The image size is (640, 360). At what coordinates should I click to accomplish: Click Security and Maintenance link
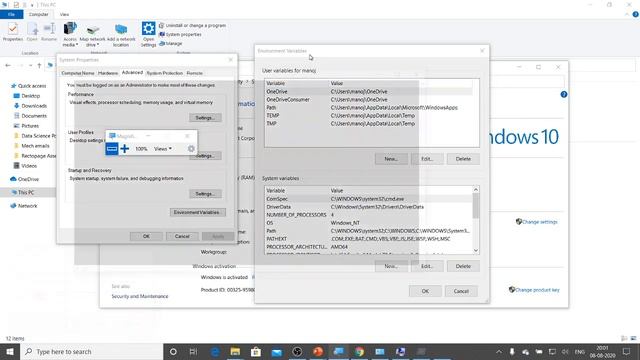pyautogui.click(x=140, y=296)
